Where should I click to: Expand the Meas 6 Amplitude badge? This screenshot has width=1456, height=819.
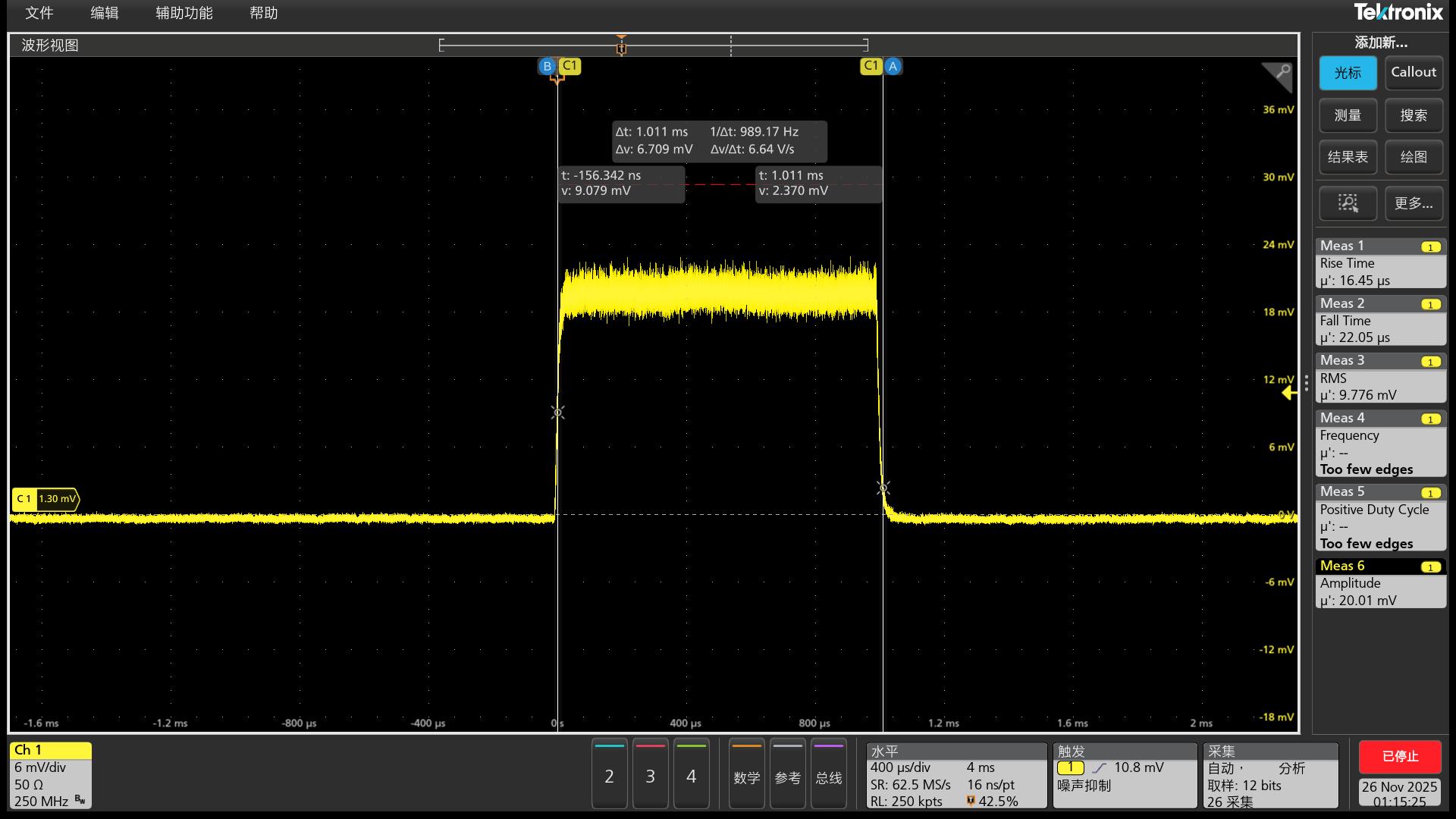(x=1380, y=583)
